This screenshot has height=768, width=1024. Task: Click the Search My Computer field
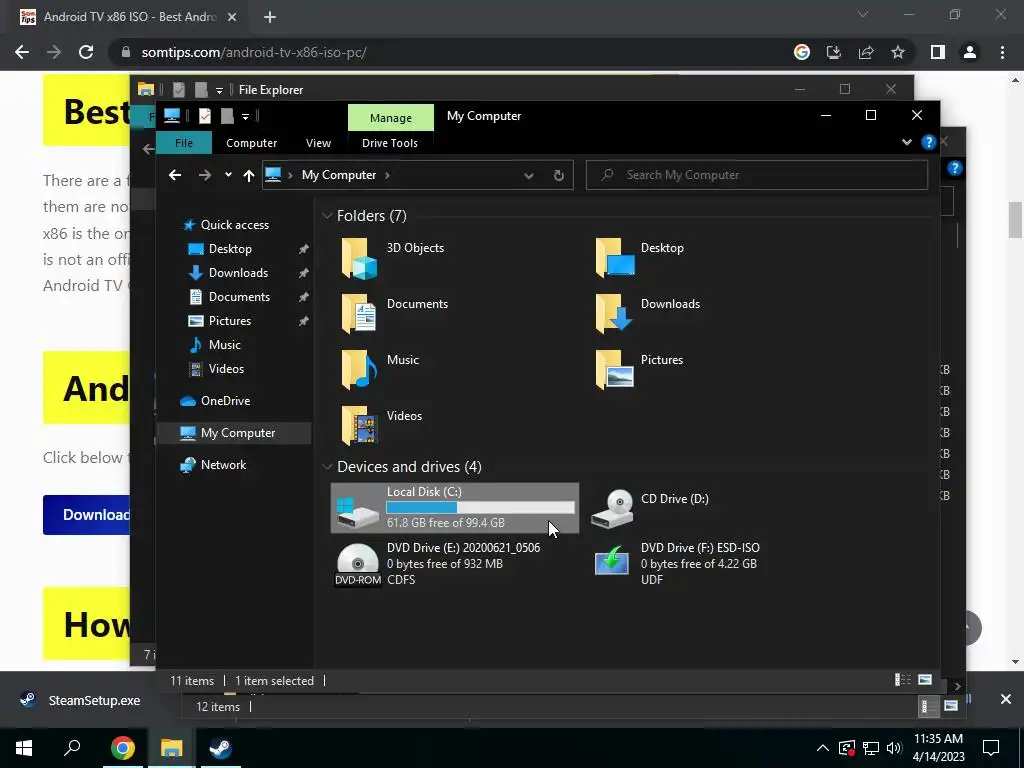pyautogui.click(x=757, y=175)
